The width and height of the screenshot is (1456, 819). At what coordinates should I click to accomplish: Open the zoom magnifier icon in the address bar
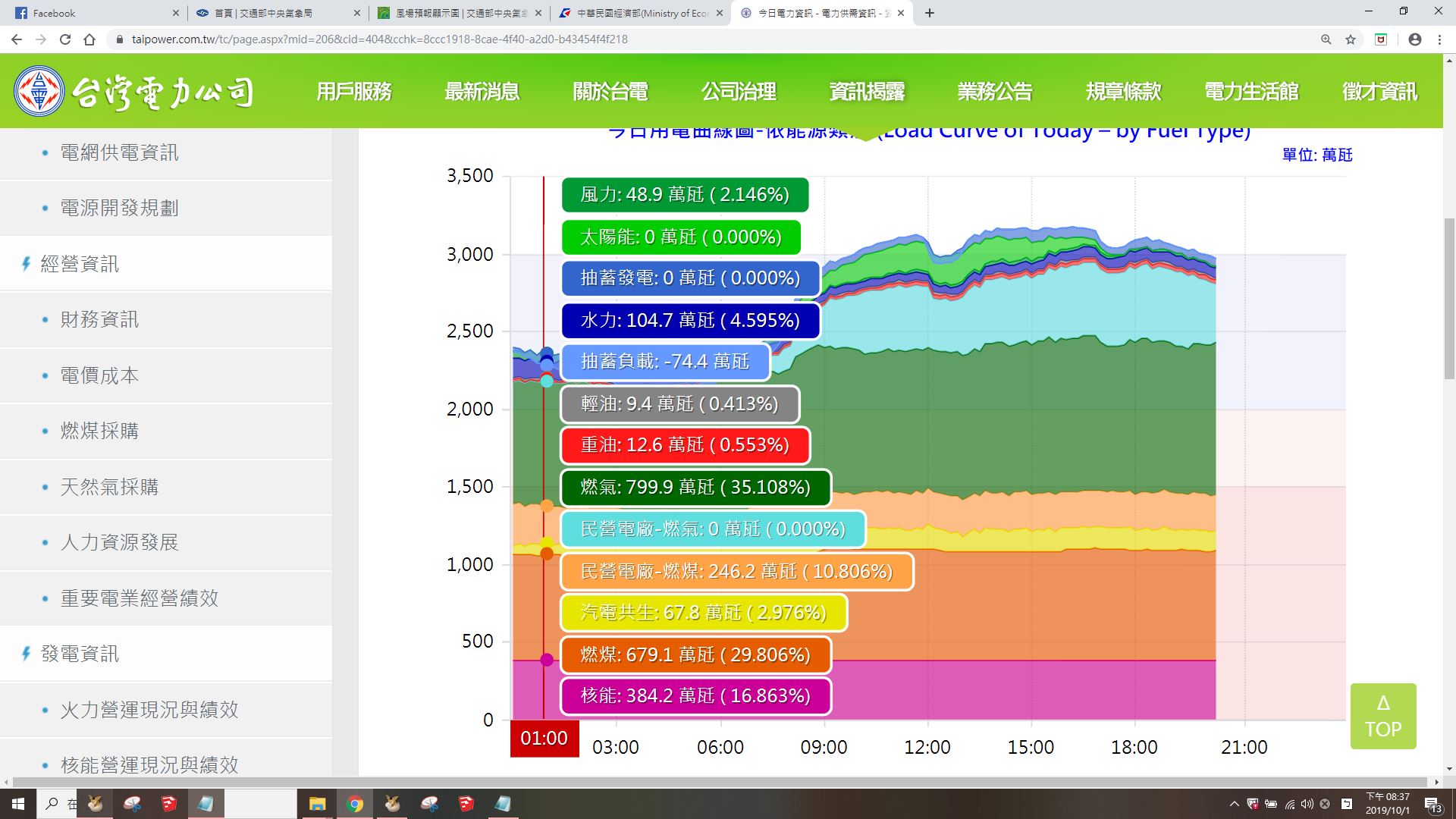tap(1326, 39)
